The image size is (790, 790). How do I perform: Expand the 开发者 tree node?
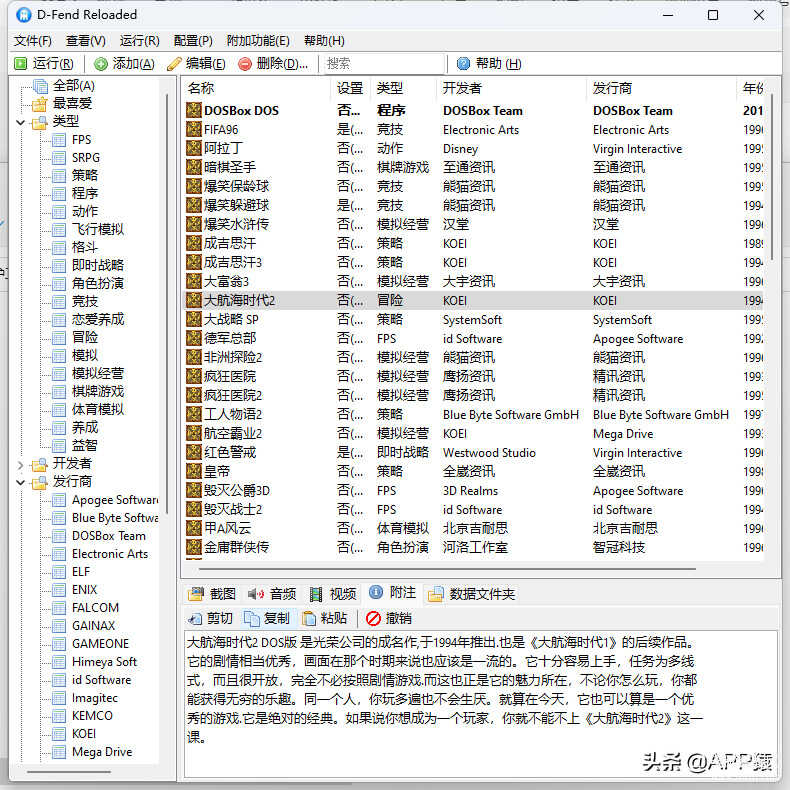tap(21, 464)
